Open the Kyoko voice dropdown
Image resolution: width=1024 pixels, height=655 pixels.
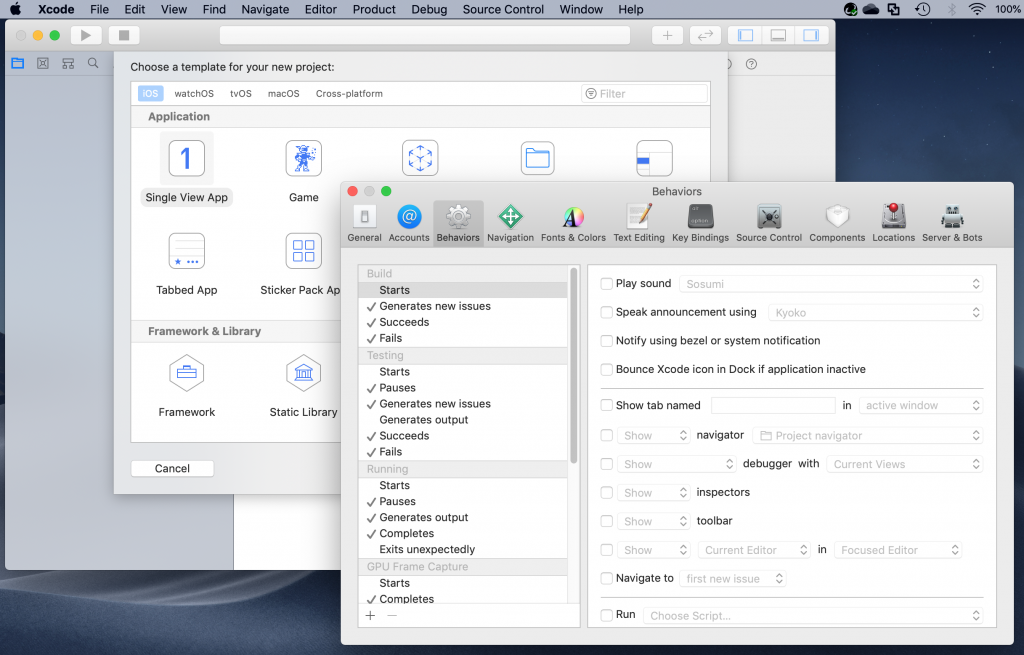pos(875,313)
